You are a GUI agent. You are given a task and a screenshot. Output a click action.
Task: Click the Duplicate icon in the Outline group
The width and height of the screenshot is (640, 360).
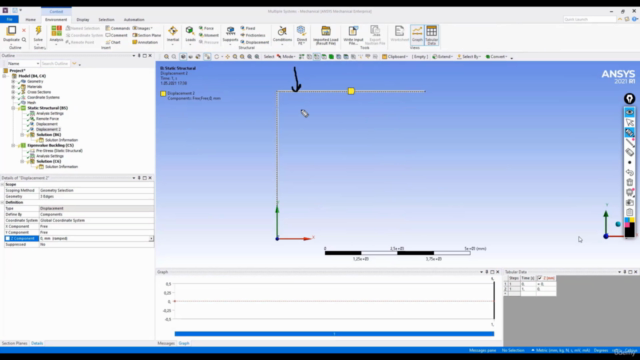(x=11, y=31)
